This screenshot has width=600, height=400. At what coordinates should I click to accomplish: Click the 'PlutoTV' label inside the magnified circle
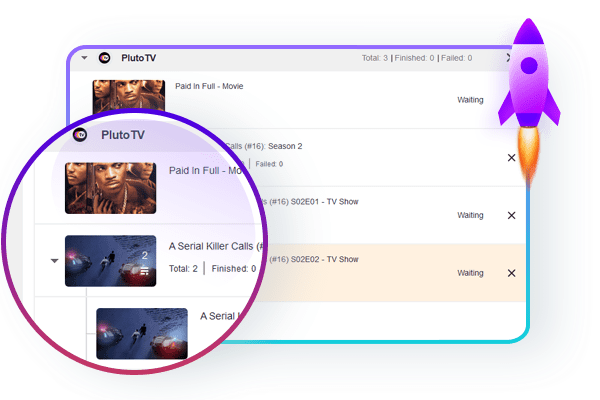(123, 135)
